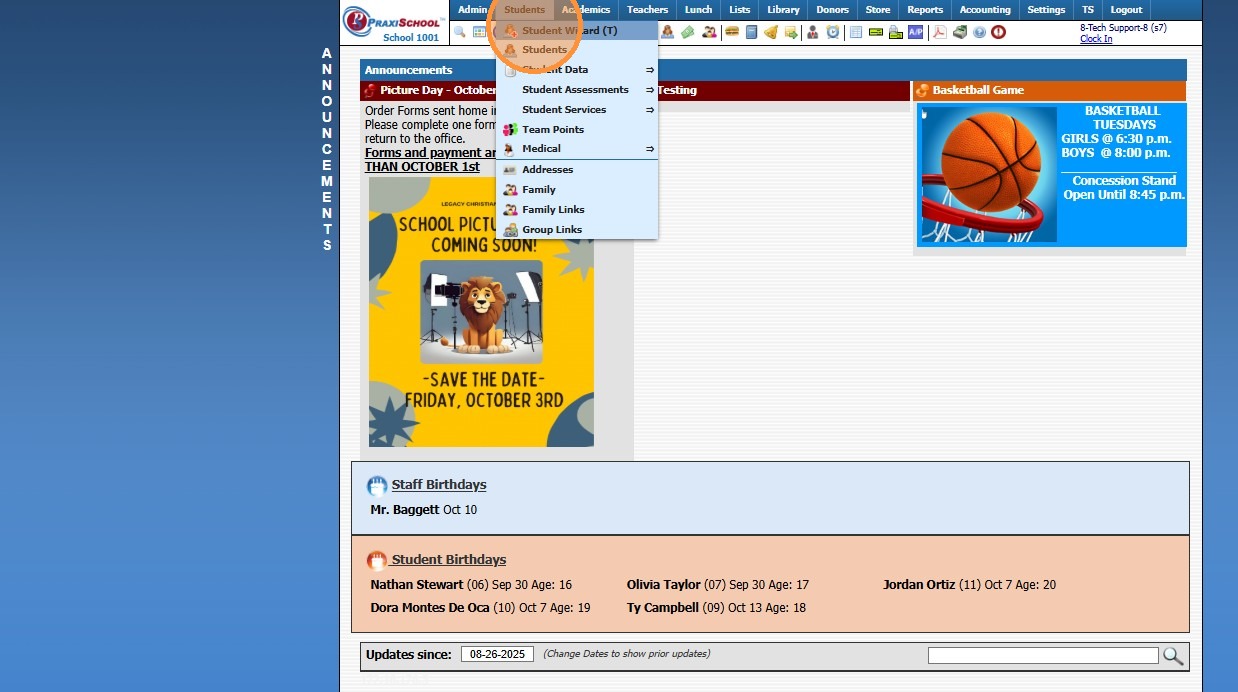Open the Staff Birthdays link
The width and height of the screenshot is (1238, 692).
tap(439, 484)
